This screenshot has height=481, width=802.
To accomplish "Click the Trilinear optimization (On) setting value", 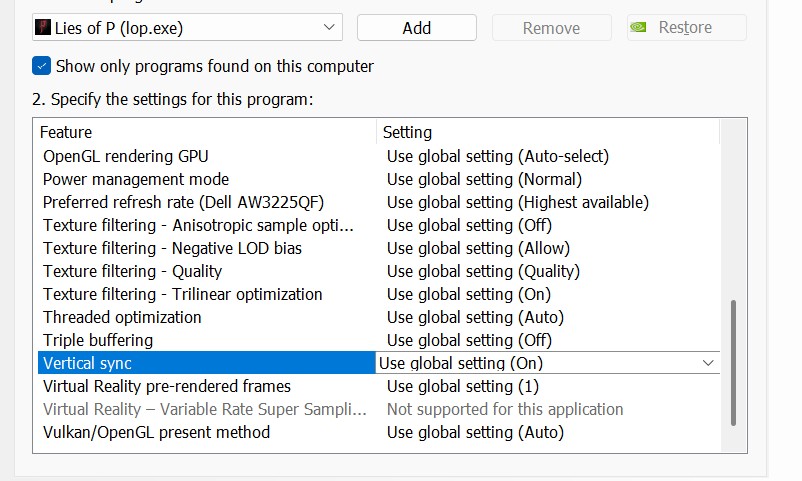I will point(469,294).
